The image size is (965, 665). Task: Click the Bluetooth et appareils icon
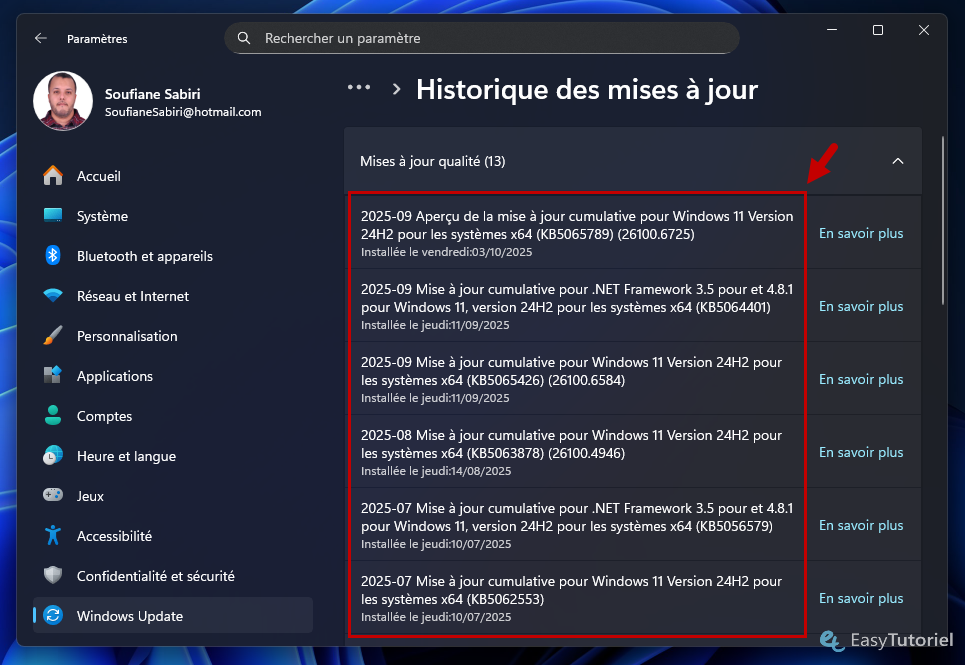click(x=53, y=256)
